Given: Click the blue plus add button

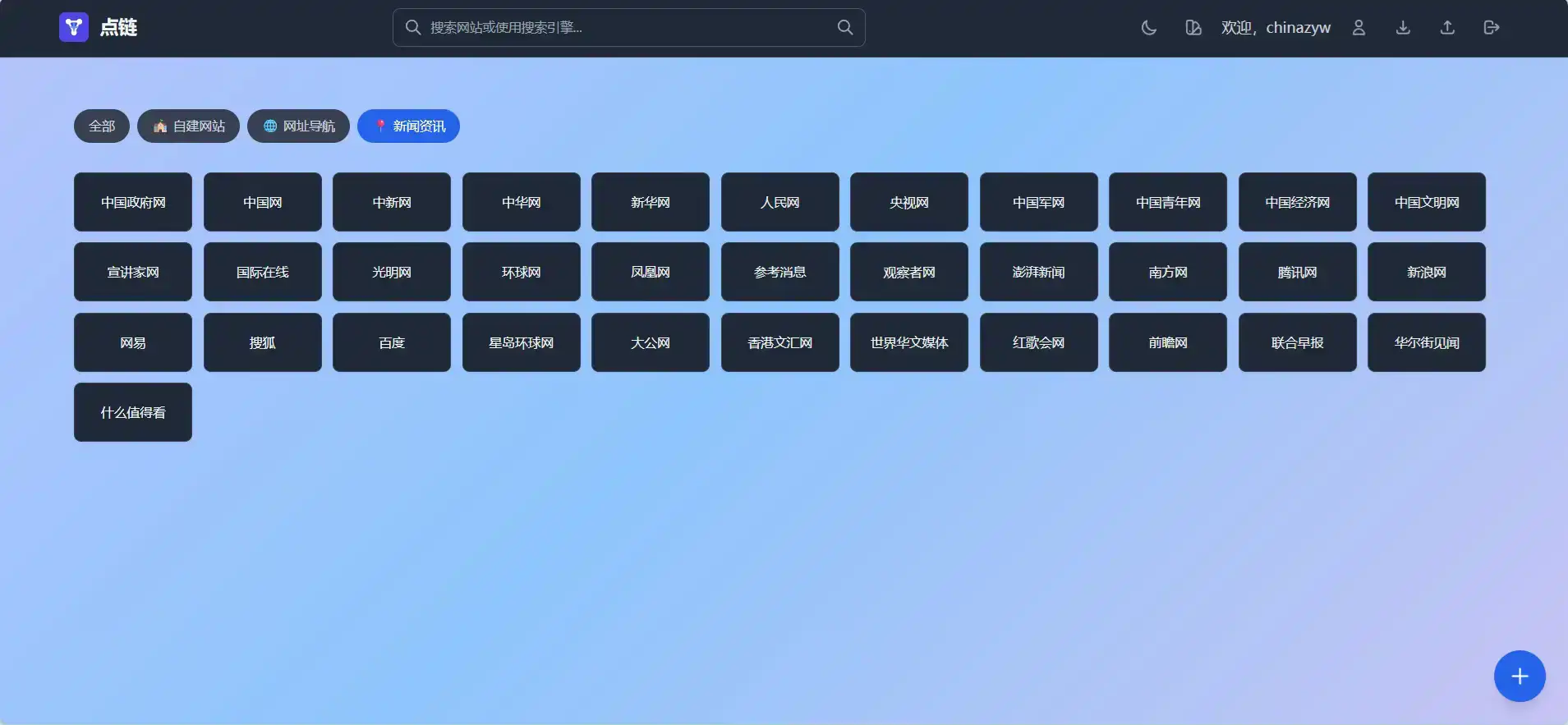Looking at the screenshot, I should tap(1519, 676).
